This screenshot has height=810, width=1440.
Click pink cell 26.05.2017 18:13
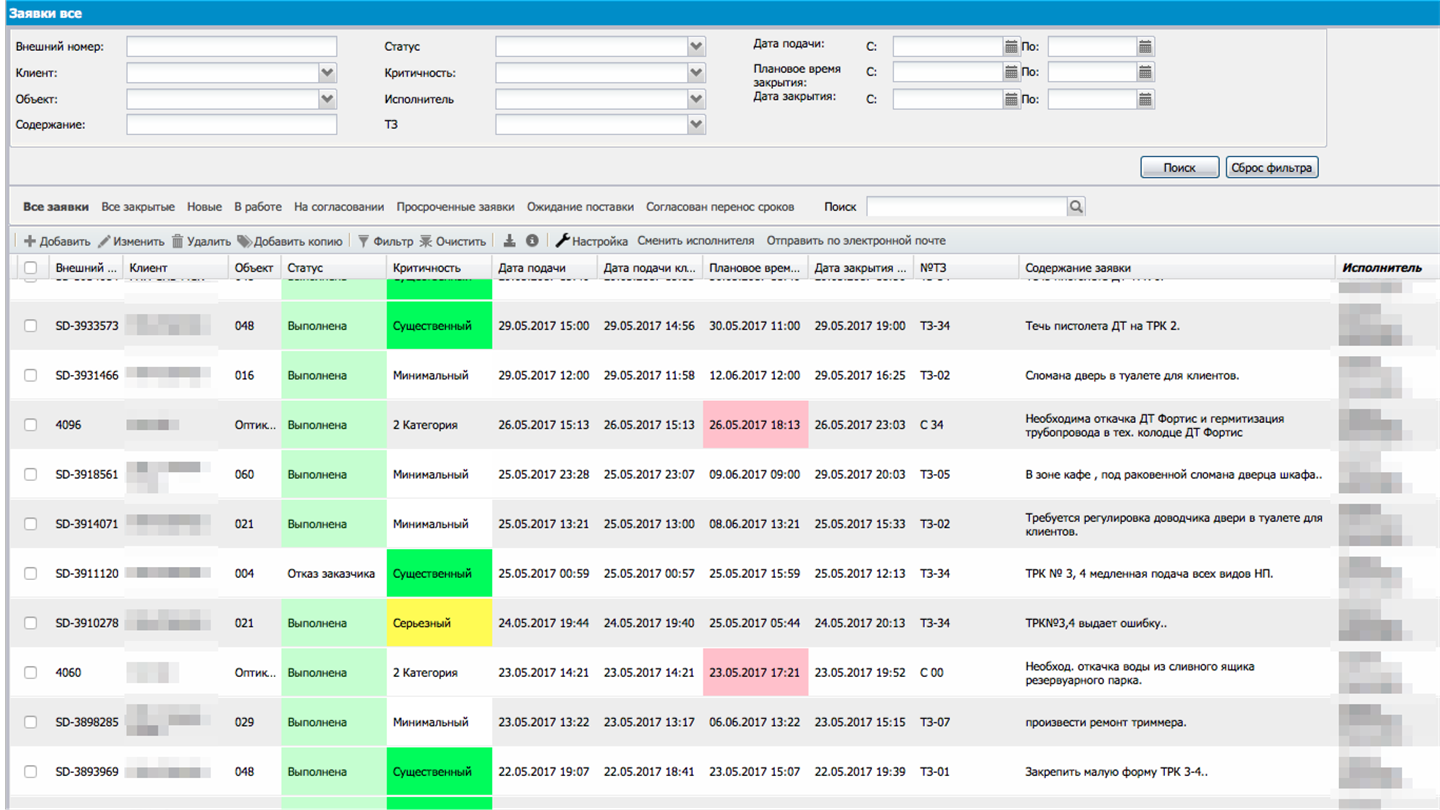(755, 425)
